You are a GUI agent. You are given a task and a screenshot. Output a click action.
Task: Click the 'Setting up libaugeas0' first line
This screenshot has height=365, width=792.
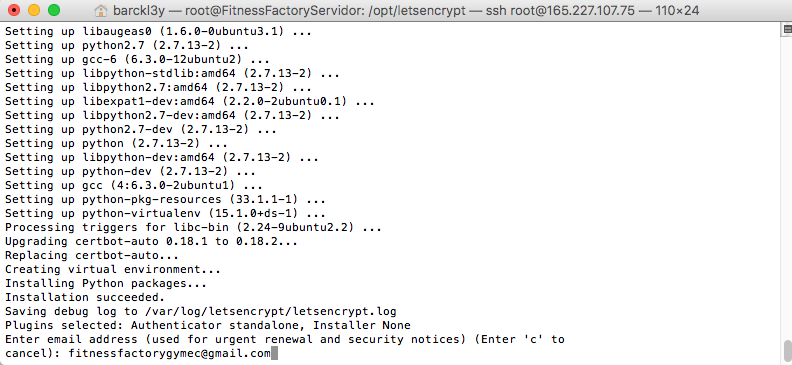pos(158,31)
